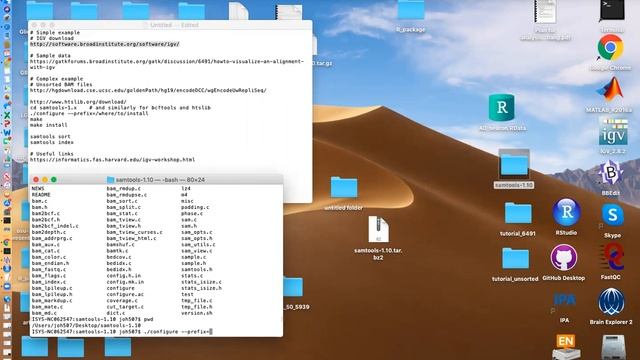Click 'stats_isize.c' in the Terminal listing

click(x=201, y=282)
